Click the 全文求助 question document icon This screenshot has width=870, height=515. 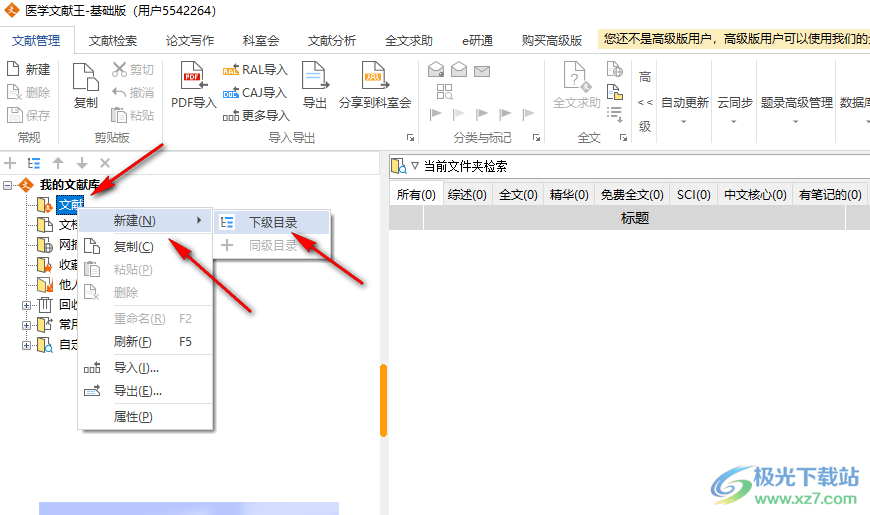[x=577, y=77]
